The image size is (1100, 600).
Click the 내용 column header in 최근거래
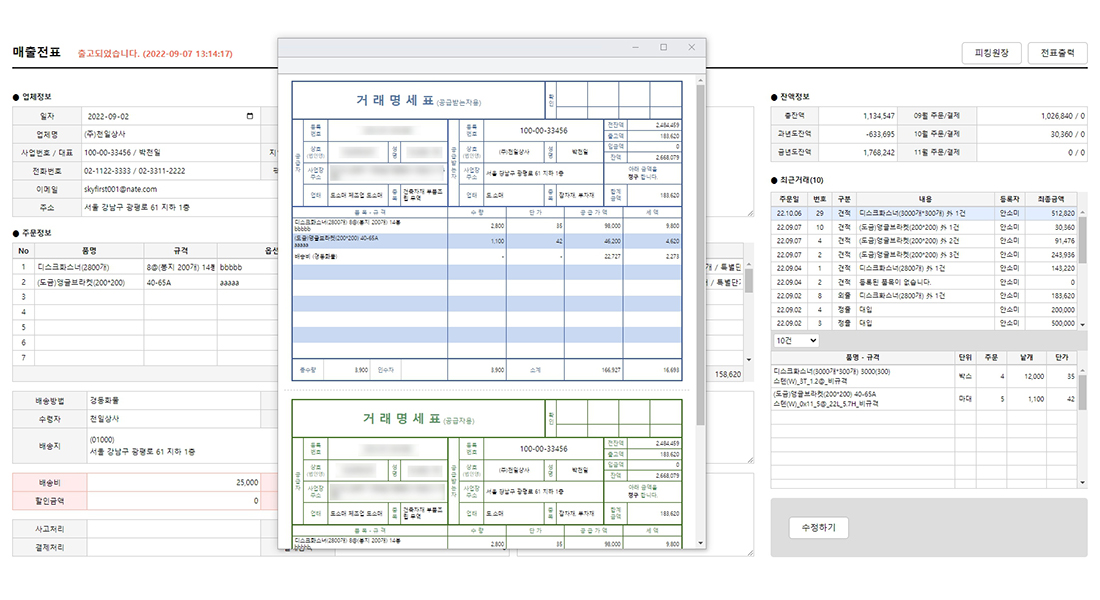click(x=925, y=199)
